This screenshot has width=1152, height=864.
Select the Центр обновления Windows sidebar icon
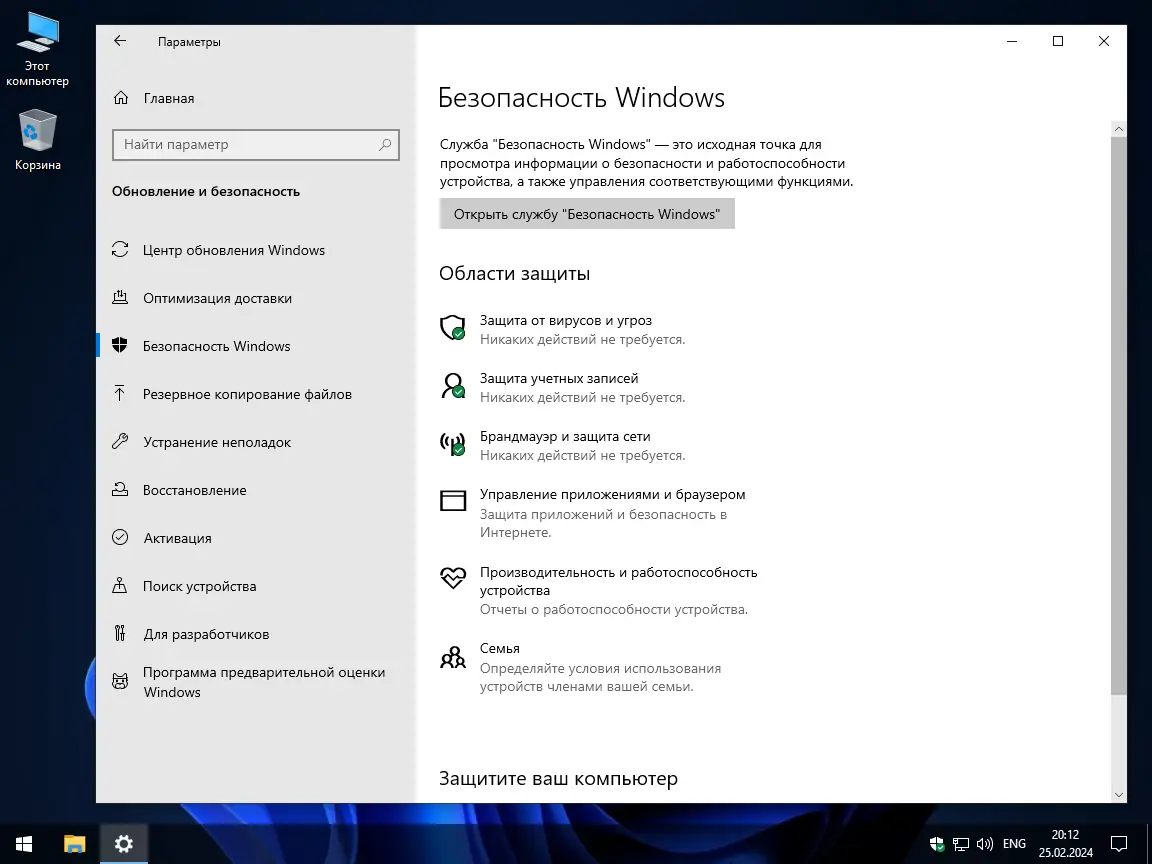(121, 250)
